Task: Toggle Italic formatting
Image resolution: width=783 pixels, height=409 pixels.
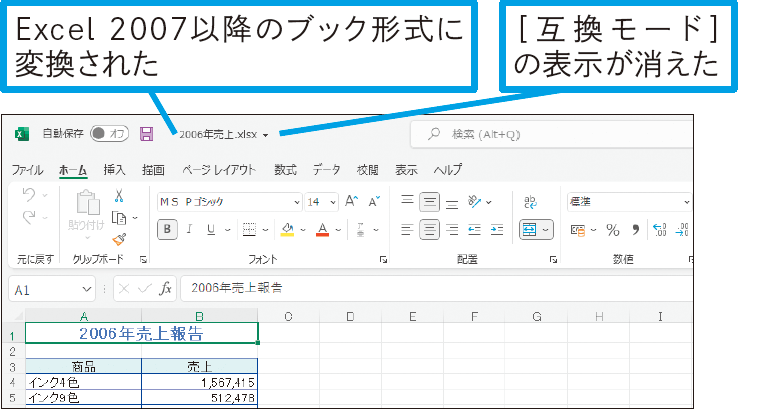Action: click(189, 229)
